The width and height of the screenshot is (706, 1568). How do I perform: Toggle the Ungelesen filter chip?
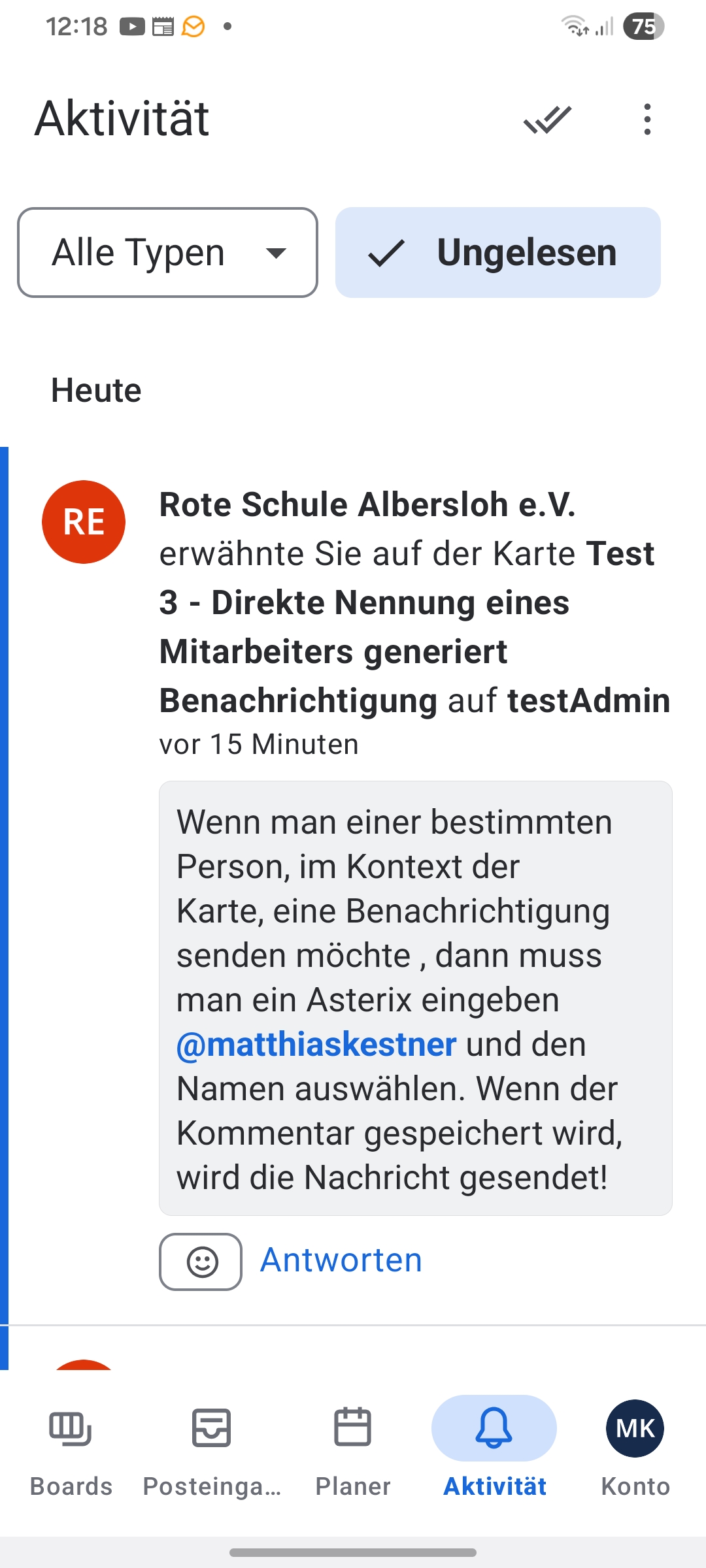pos(498,253)
